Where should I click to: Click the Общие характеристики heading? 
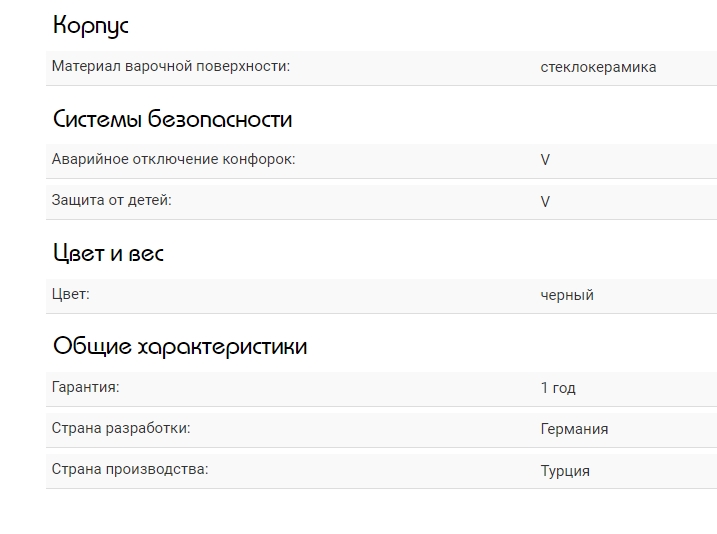click(x=180, y=347)
